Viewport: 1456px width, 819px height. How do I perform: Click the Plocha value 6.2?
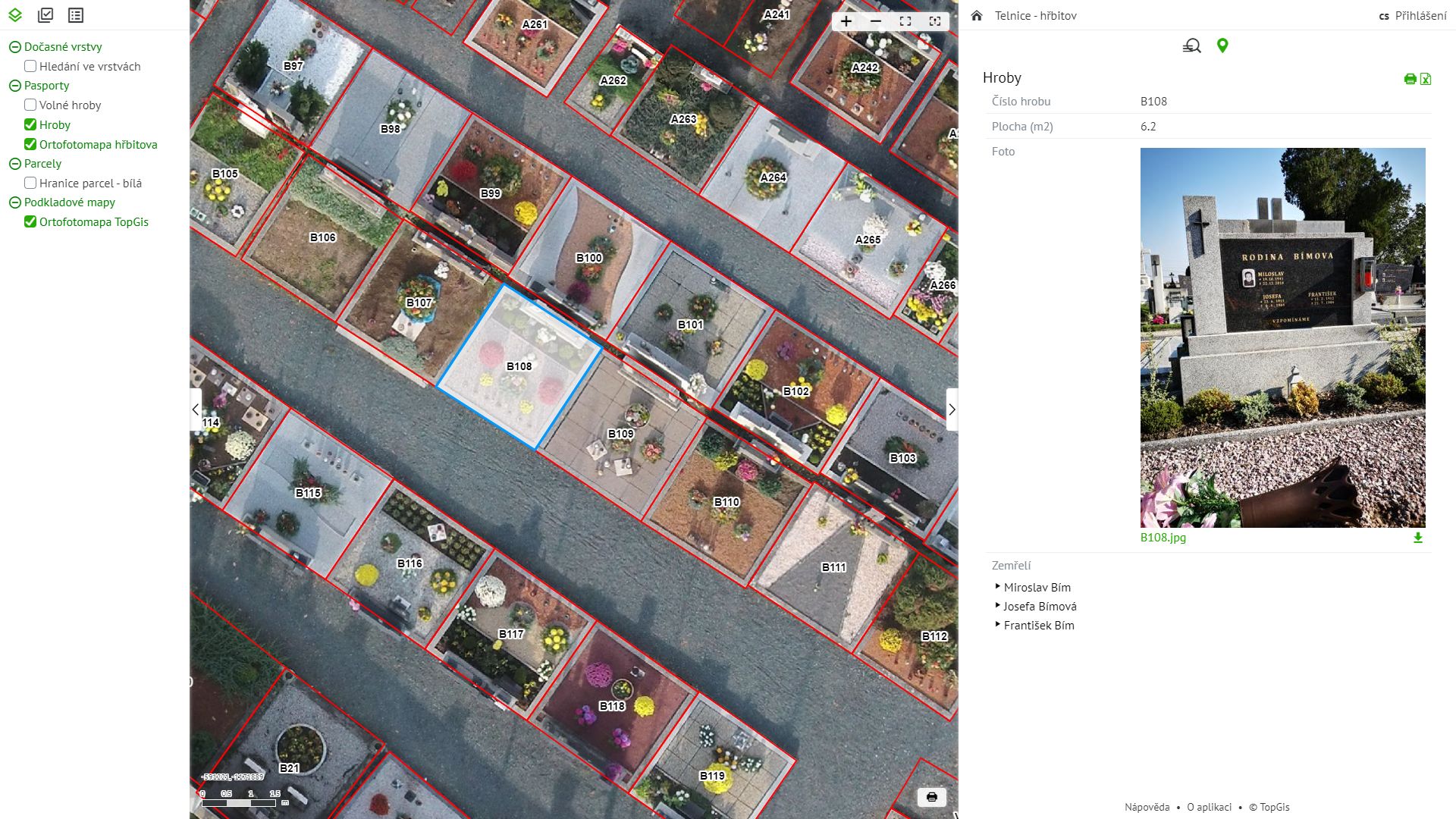(x=1148, y=126)
